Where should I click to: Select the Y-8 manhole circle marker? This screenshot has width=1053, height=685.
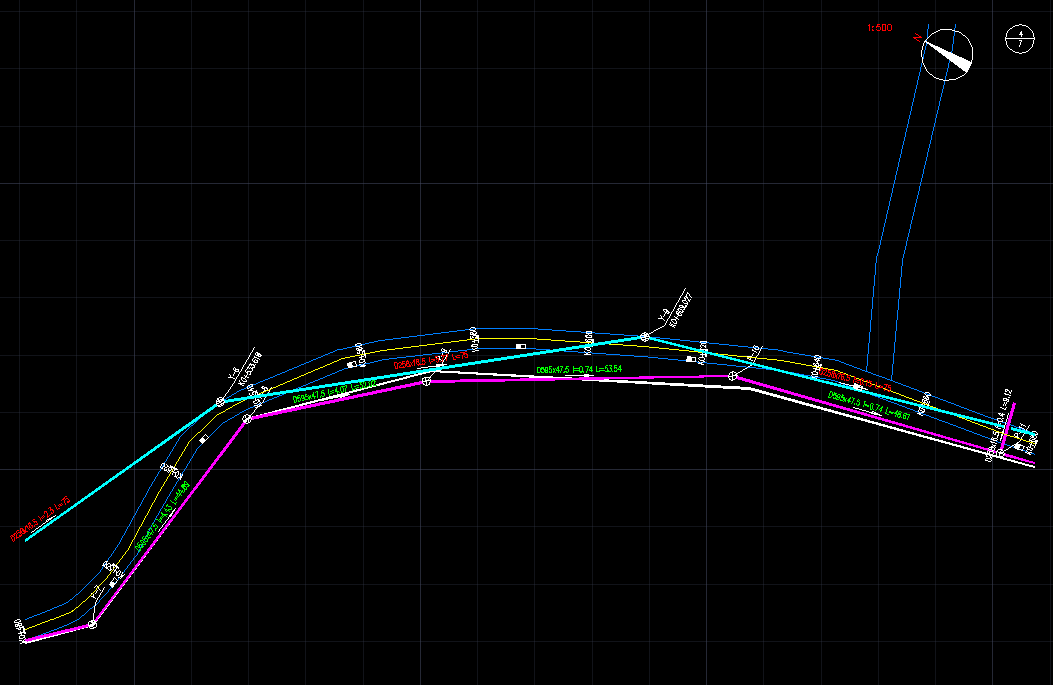coord(219,402)
